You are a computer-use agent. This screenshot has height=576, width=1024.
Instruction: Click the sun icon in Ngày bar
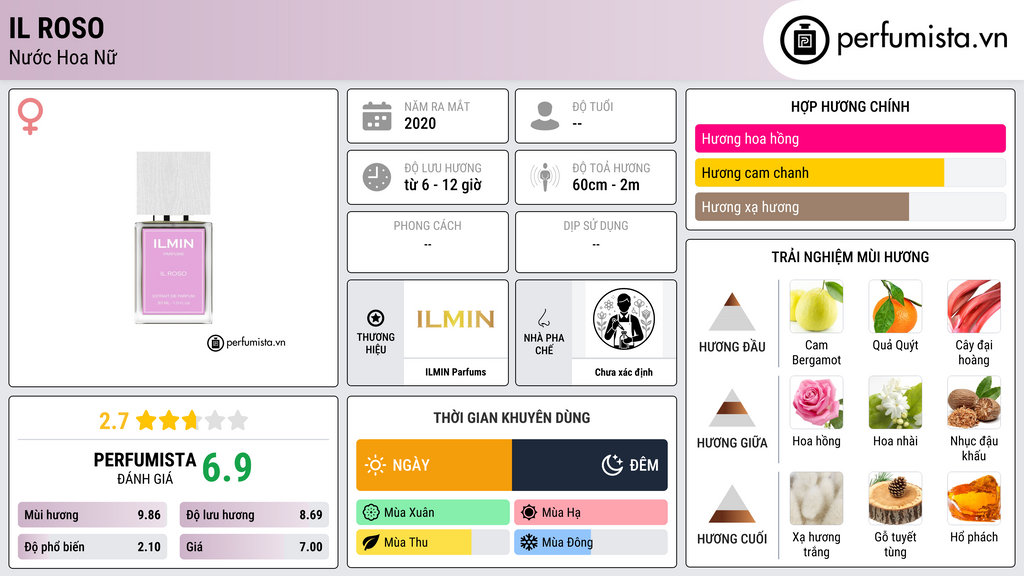click(375, 465)
